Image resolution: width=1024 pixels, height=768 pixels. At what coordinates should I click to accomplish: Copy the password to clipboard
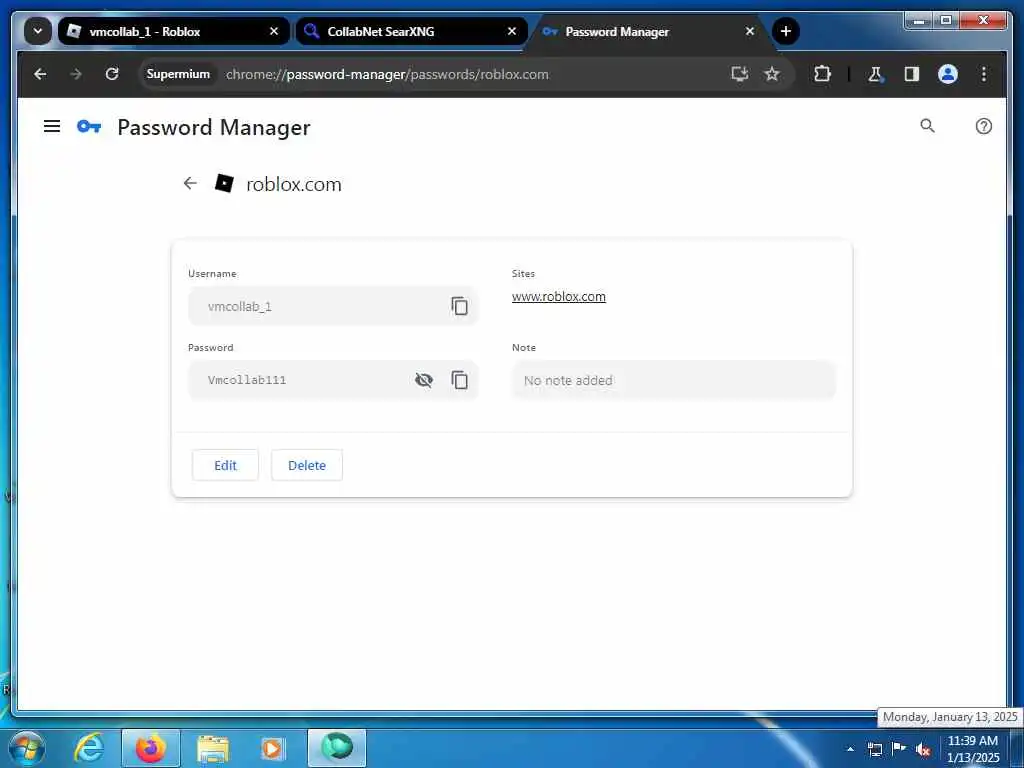(x=460, y=379)
